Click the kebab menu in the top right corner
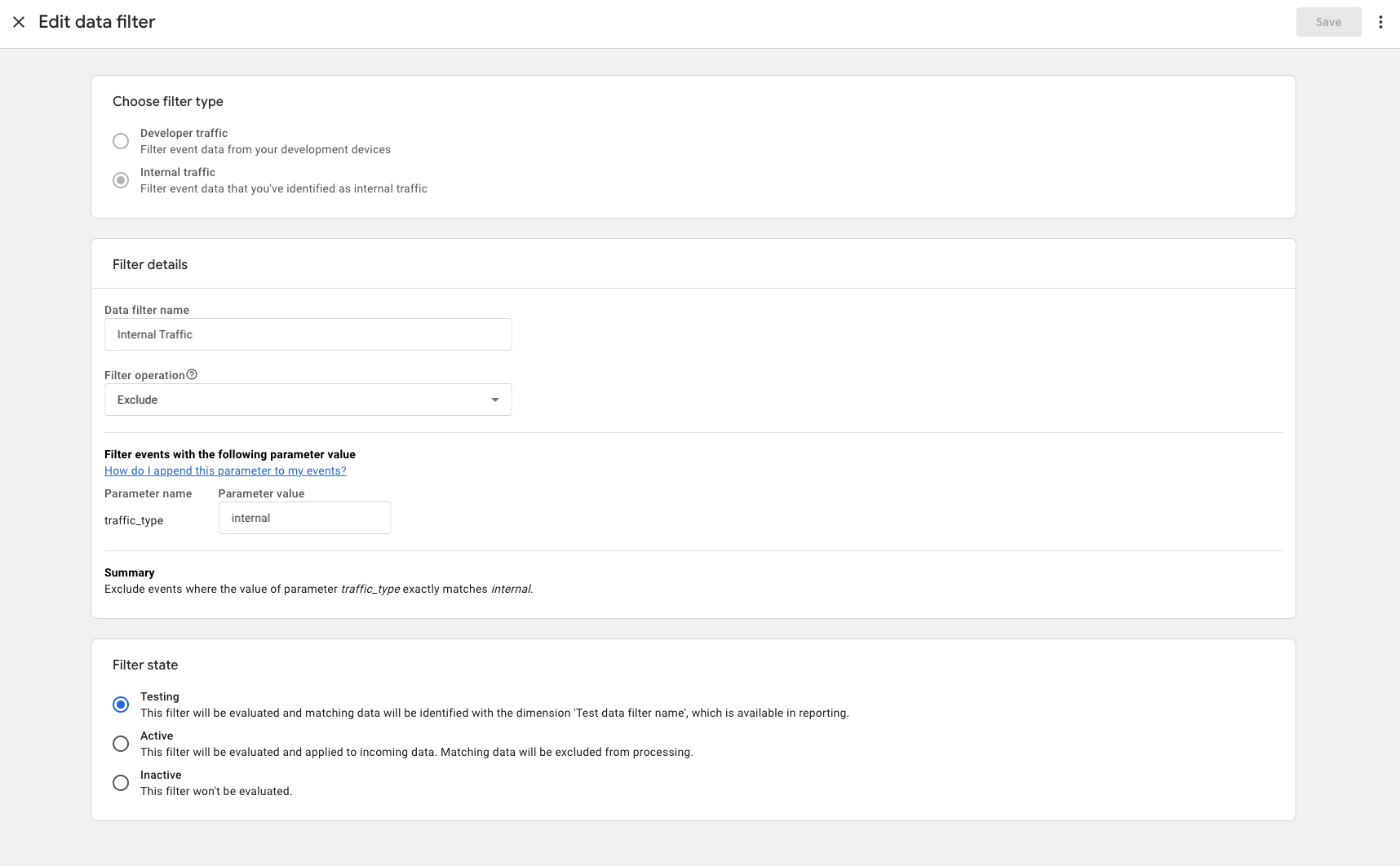The height and width of the screenshot is (866, 1400). click(x=1380, y=22)
